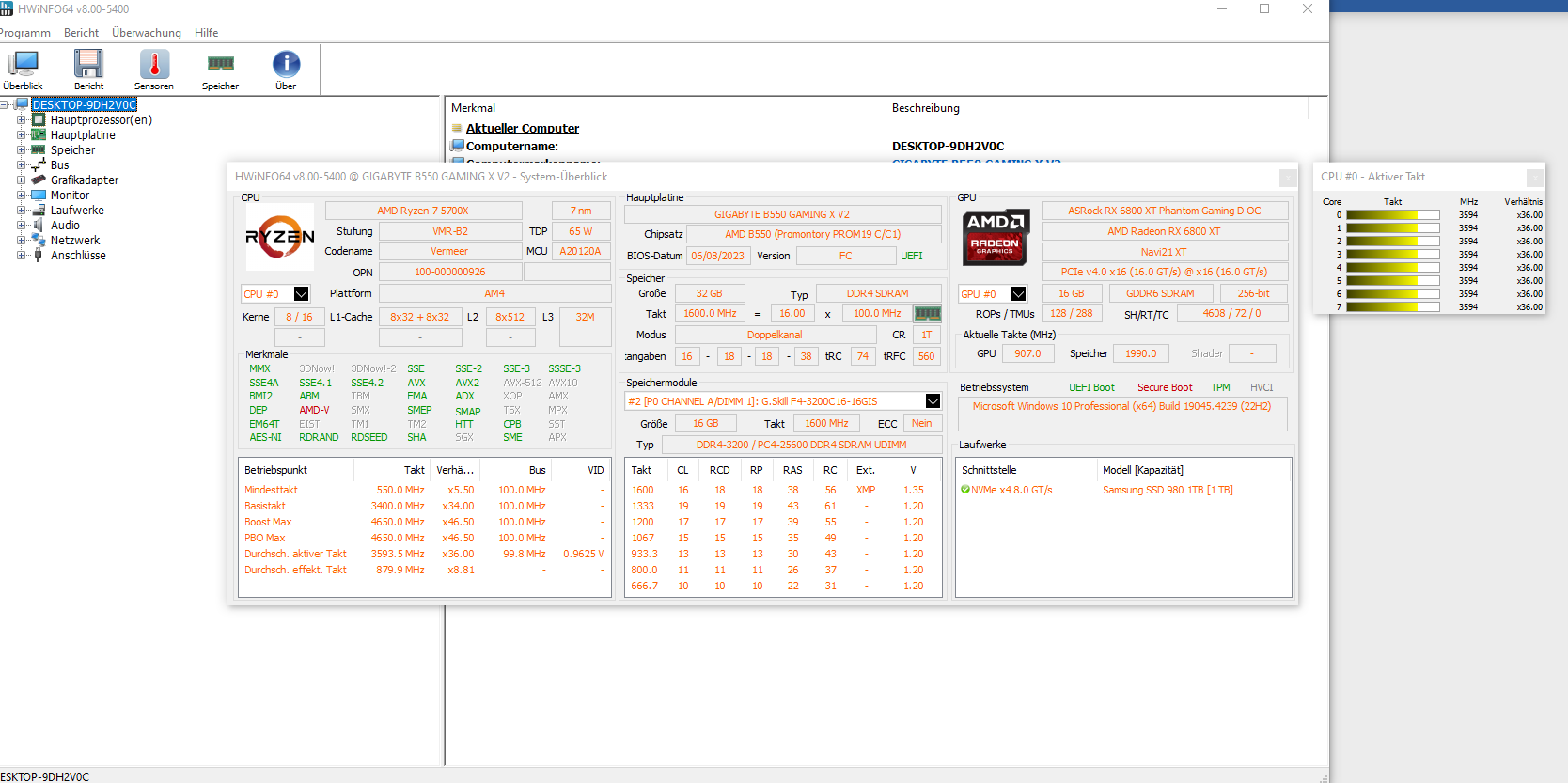
Task: Click the AM4 platform field
Action: [494, 294]
